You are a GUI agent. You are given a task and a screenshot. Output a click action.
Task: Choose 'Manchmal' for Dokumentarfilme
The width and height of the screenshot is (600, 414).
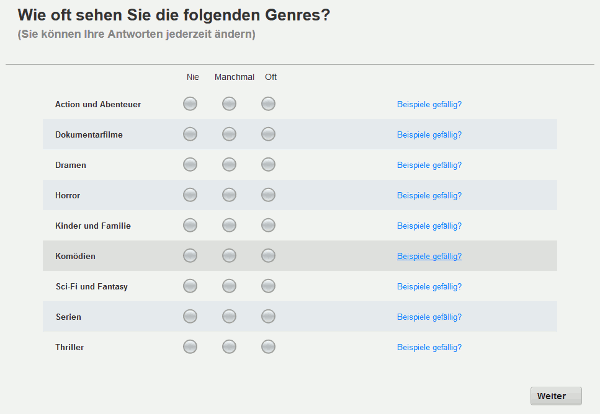pyautogui.click(x=229, y=134)
